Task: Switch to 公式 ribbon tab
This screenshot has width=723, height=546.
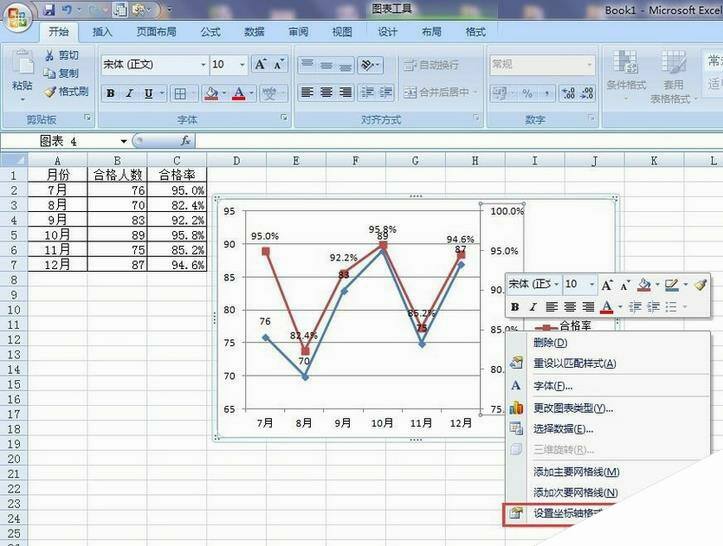Action: click(x=210, y=32)
